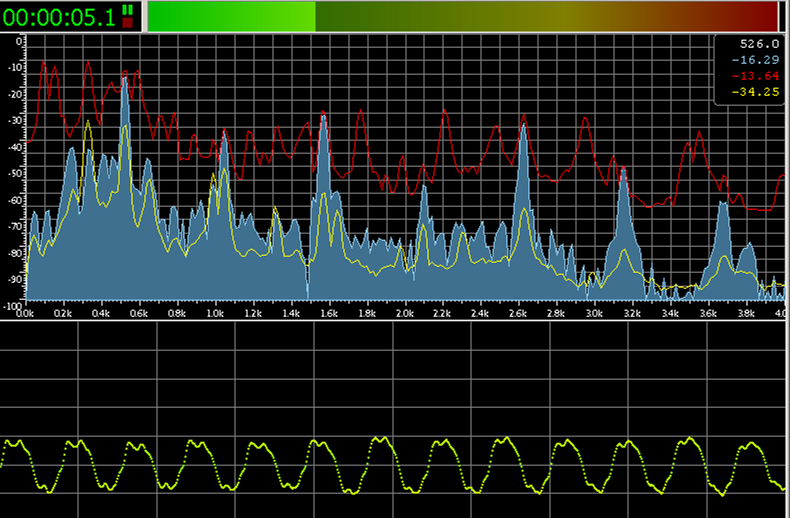Click the dark red stop square indicator
790x518 pixels.
click(x=127, y=22)
